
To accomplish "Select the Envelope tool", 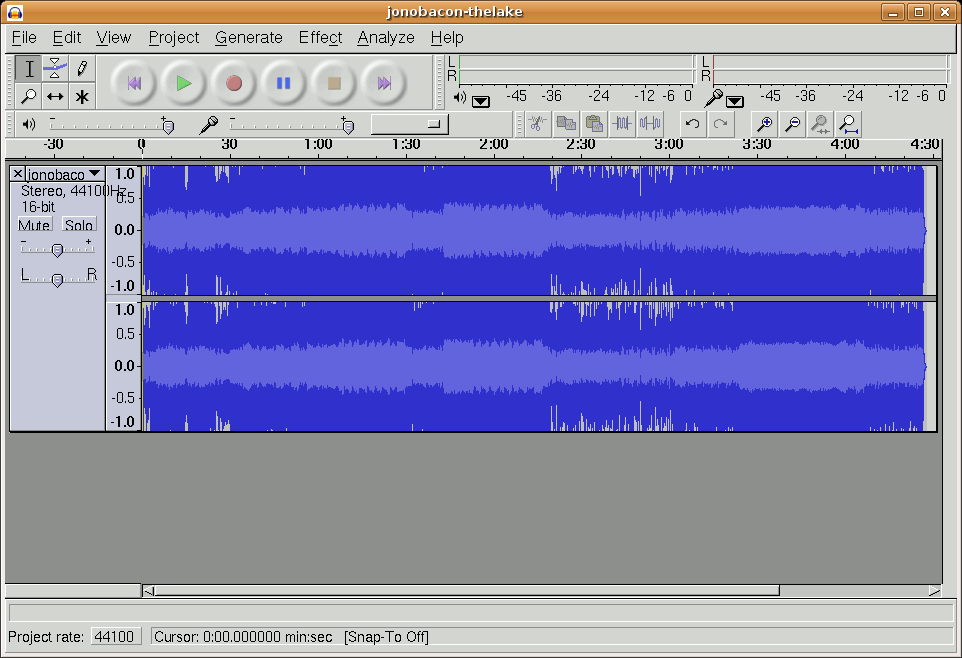I will tap(55, 69).
